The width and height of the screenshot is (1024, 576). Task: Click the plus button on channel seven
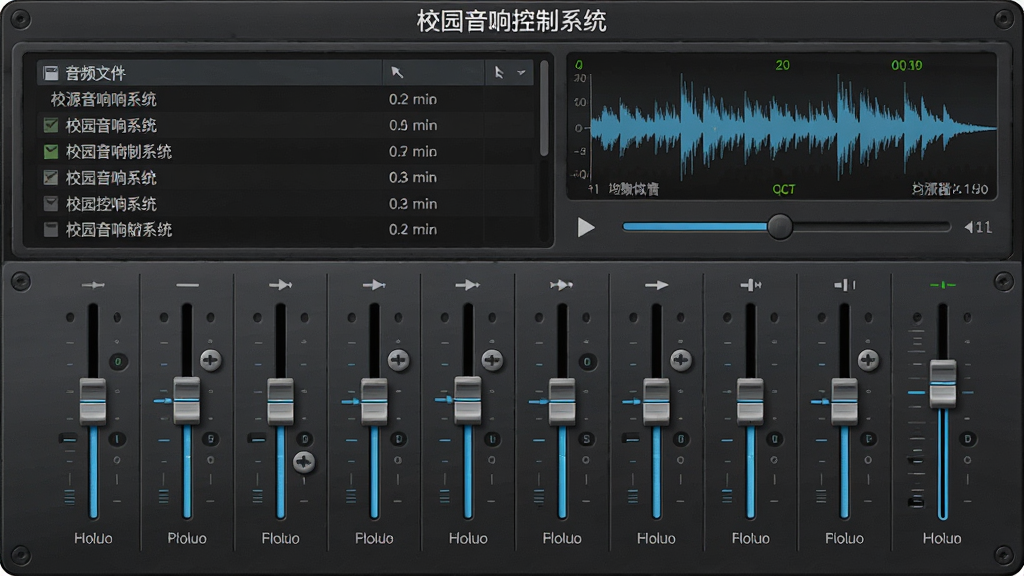[x=680, y=360]
